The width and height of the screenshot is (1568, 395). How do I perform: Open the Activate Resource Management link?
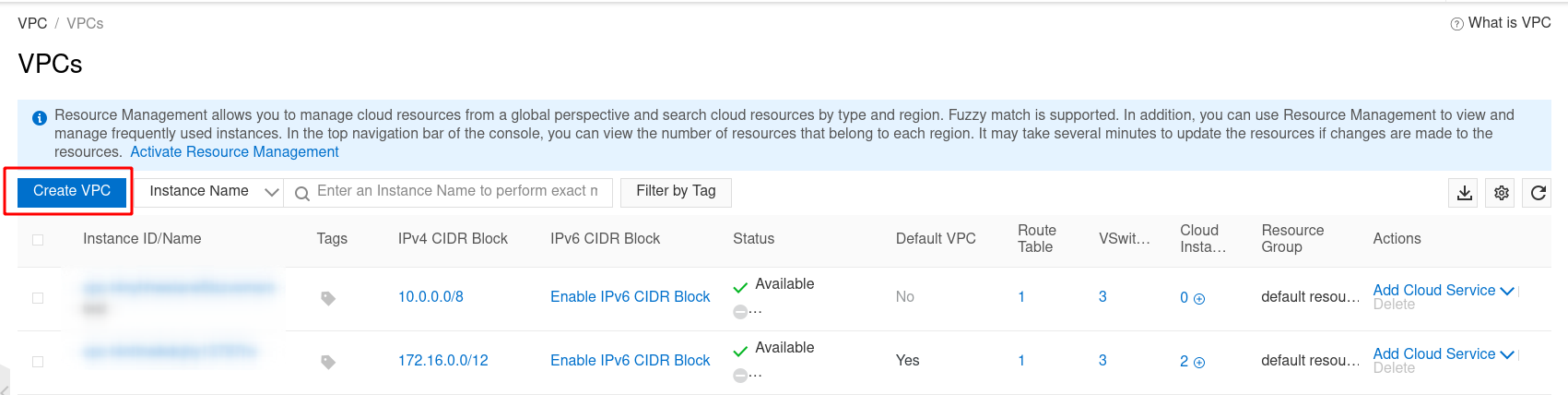(234, 152)
